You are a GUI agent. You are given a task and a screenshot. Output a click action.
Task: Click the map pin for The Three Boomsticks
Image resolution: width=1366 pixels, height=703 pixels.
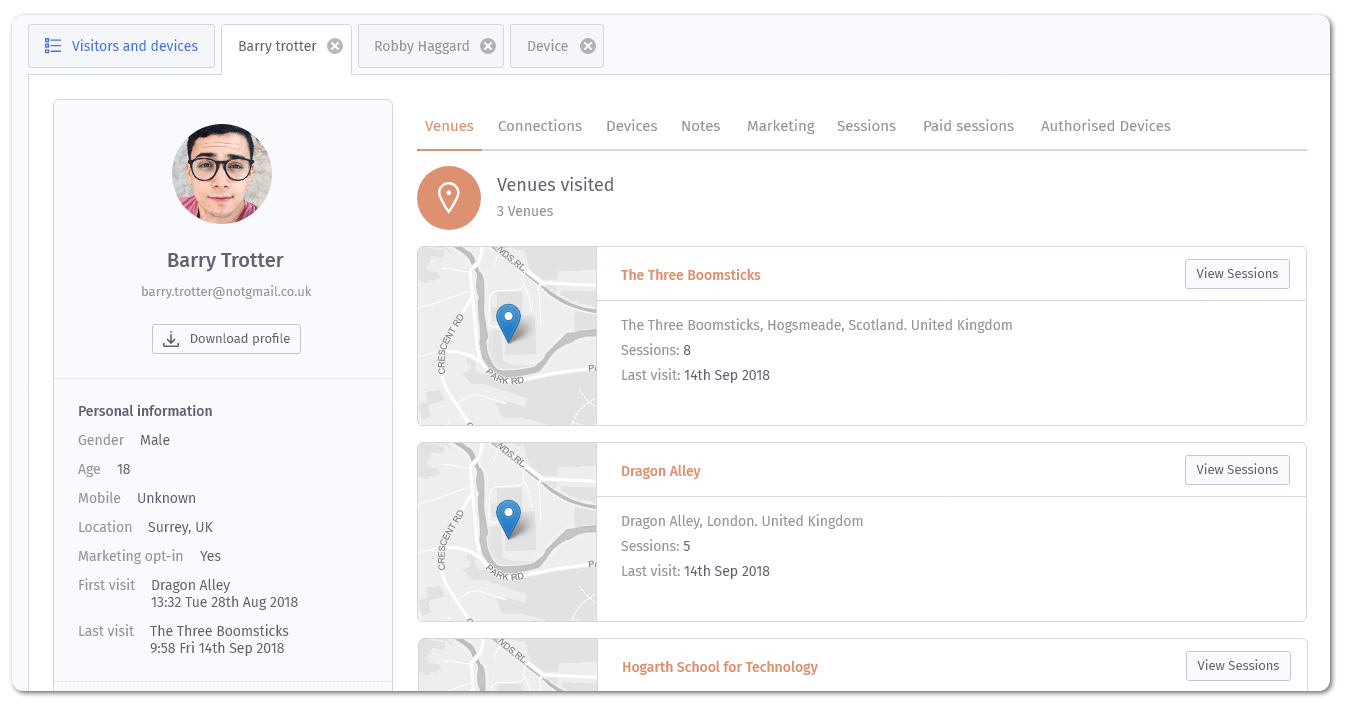pyautogui.click(x=509, y=322)
